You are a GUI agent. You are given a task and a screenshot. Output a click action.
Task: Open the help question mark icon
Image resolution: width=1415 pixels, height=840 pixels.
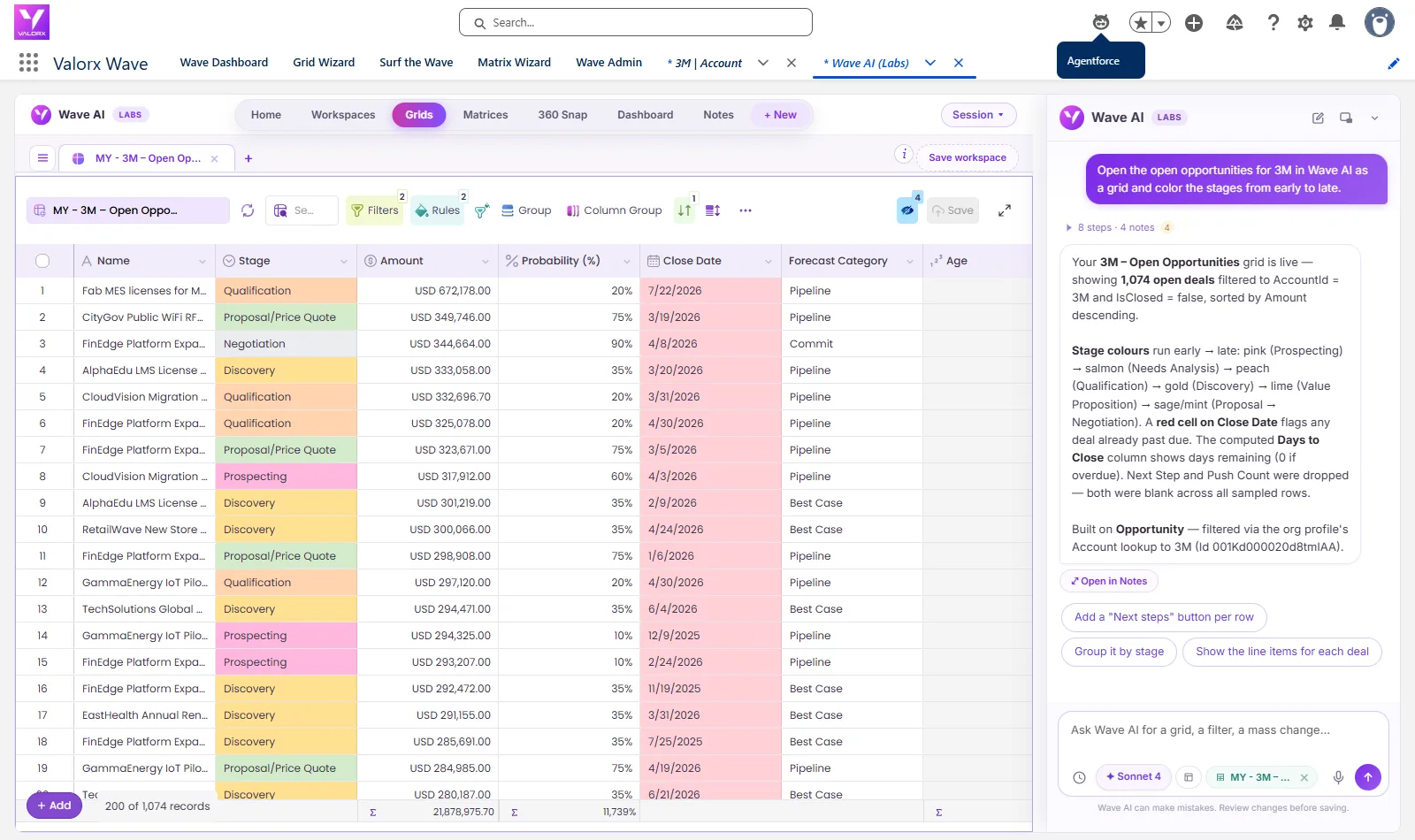coord(1273,23)
